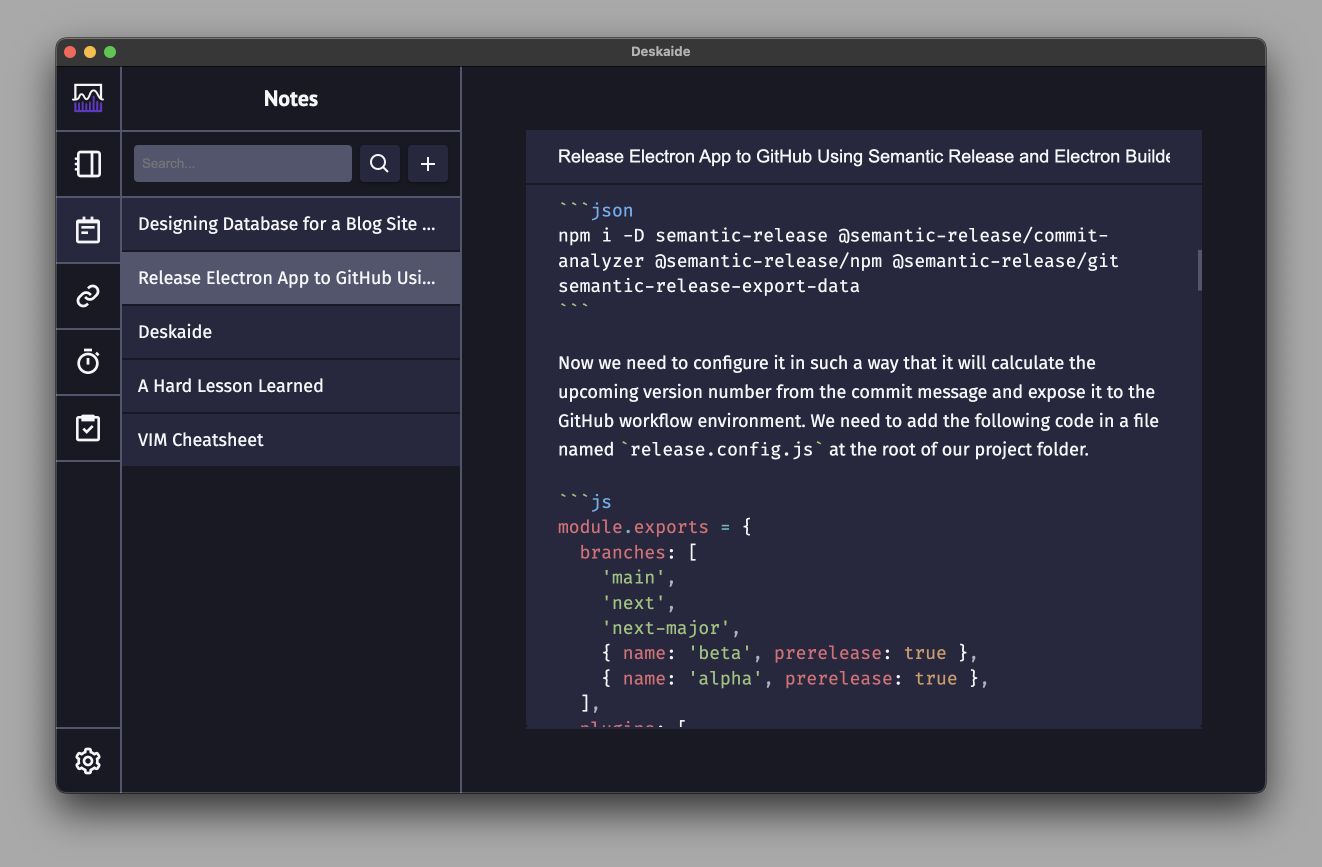
Task: Open the 'VIM Cheatsheet' note
Action: (x=291, y=440)
